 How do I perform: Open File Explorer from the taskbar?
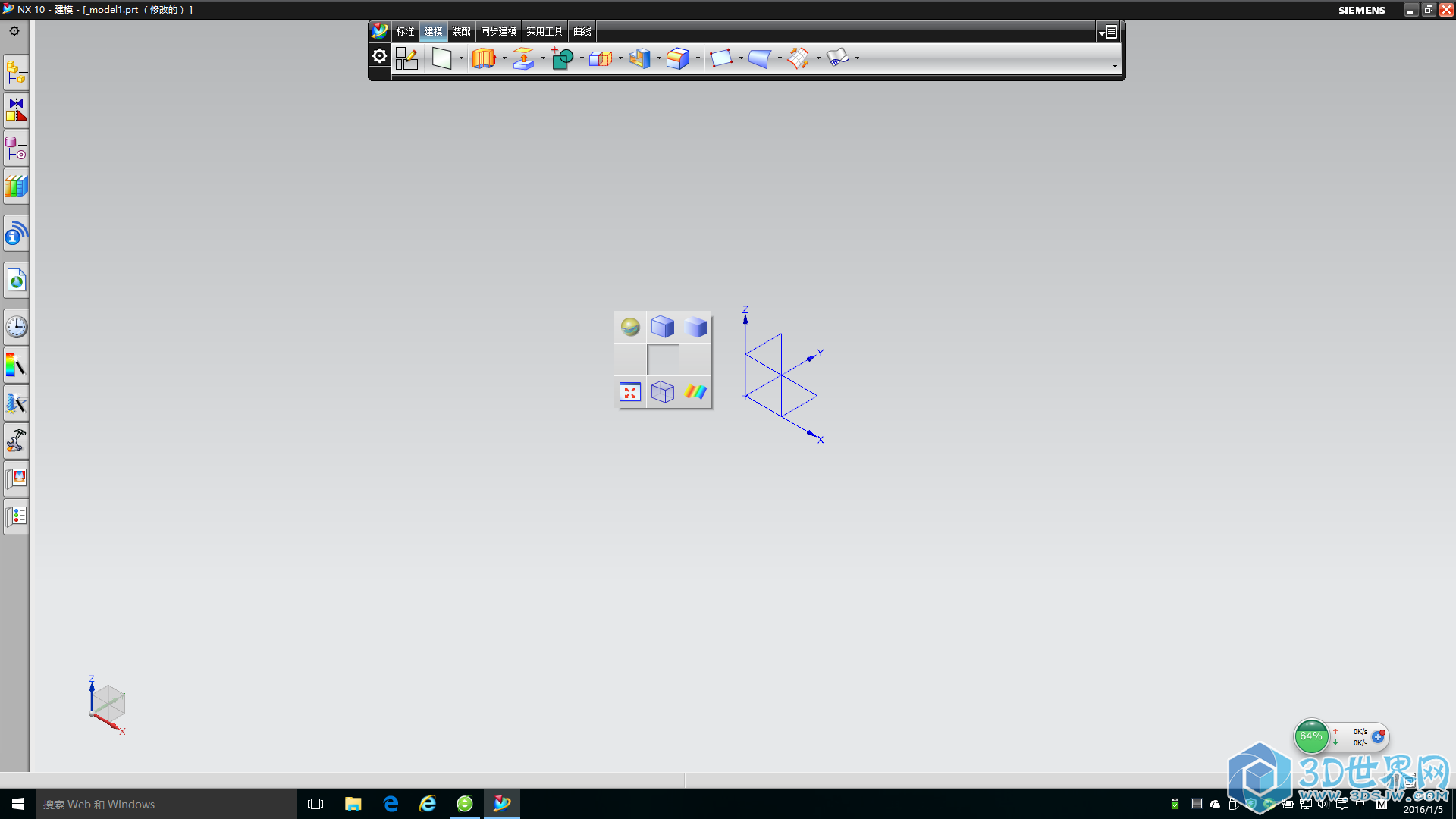[x=353, y=804]
